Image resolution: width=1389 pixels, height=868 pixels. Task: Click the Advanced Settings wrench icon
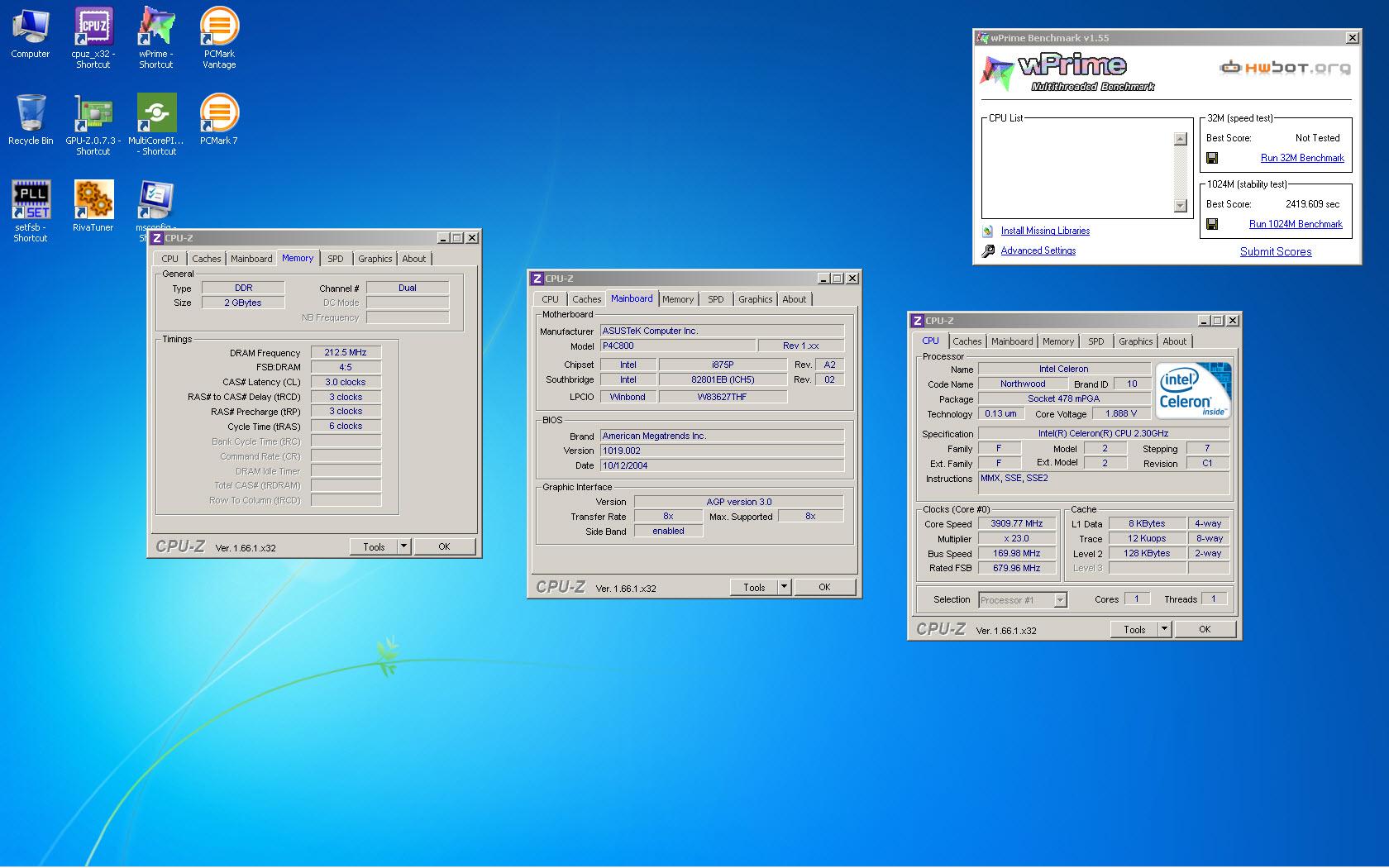click(988, 250)
